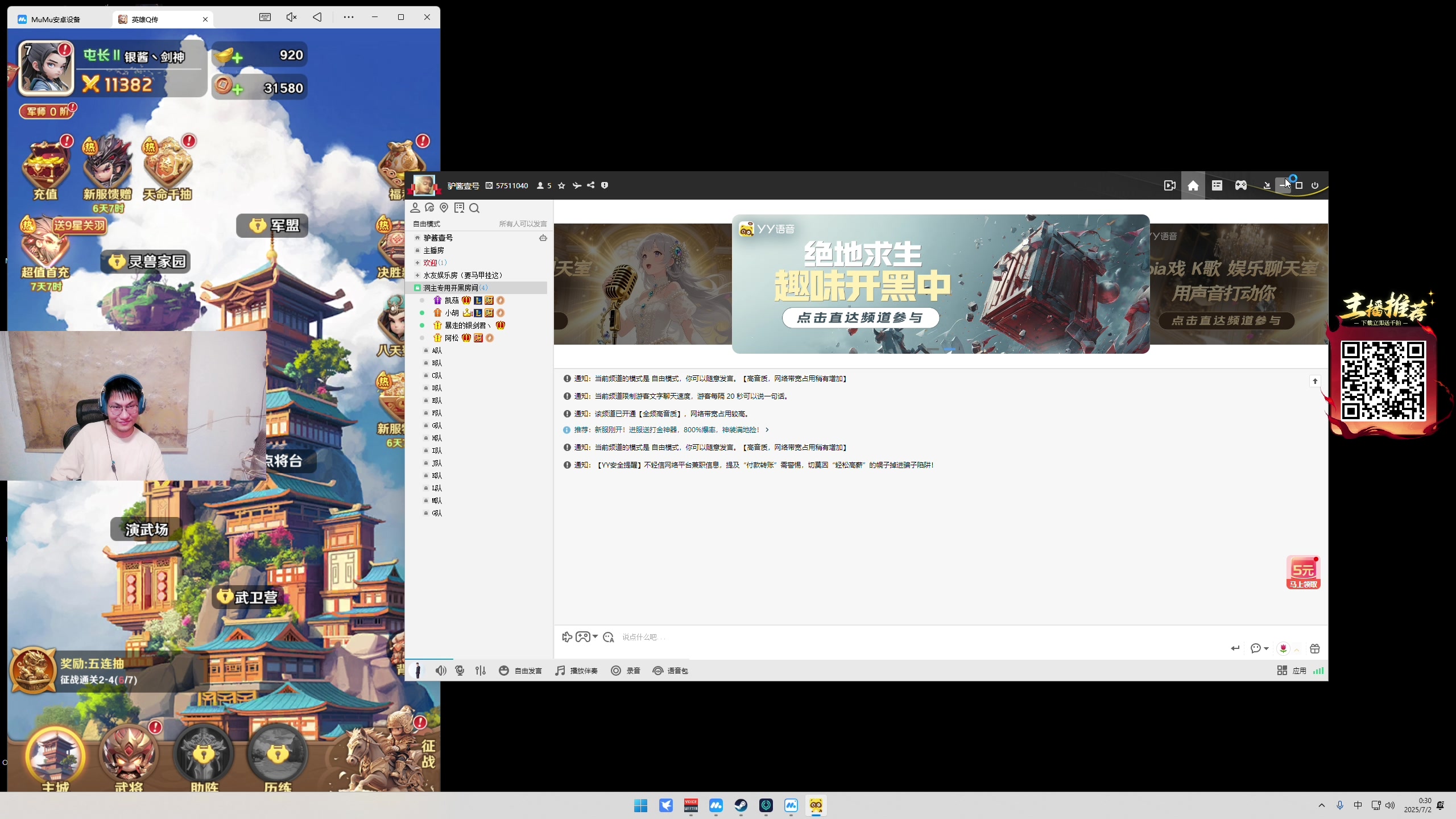Click the back triangle icon in MuMu titlebar

click(317, 17)
